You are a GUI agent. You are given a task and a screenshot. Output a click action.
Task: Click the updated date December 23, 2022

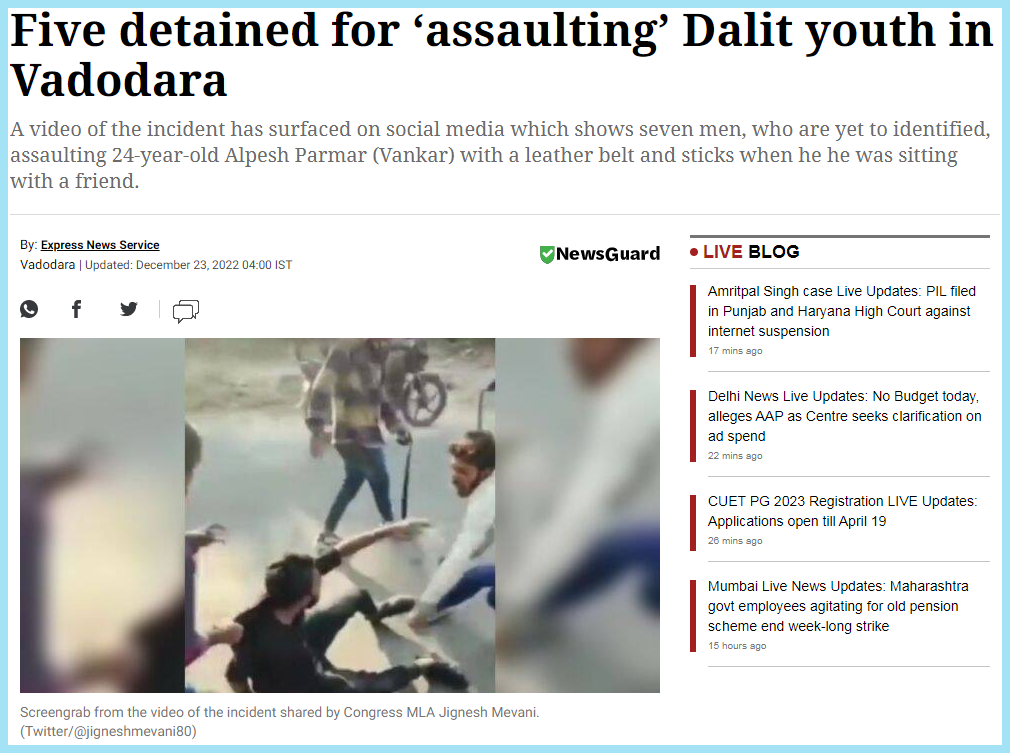188,265
